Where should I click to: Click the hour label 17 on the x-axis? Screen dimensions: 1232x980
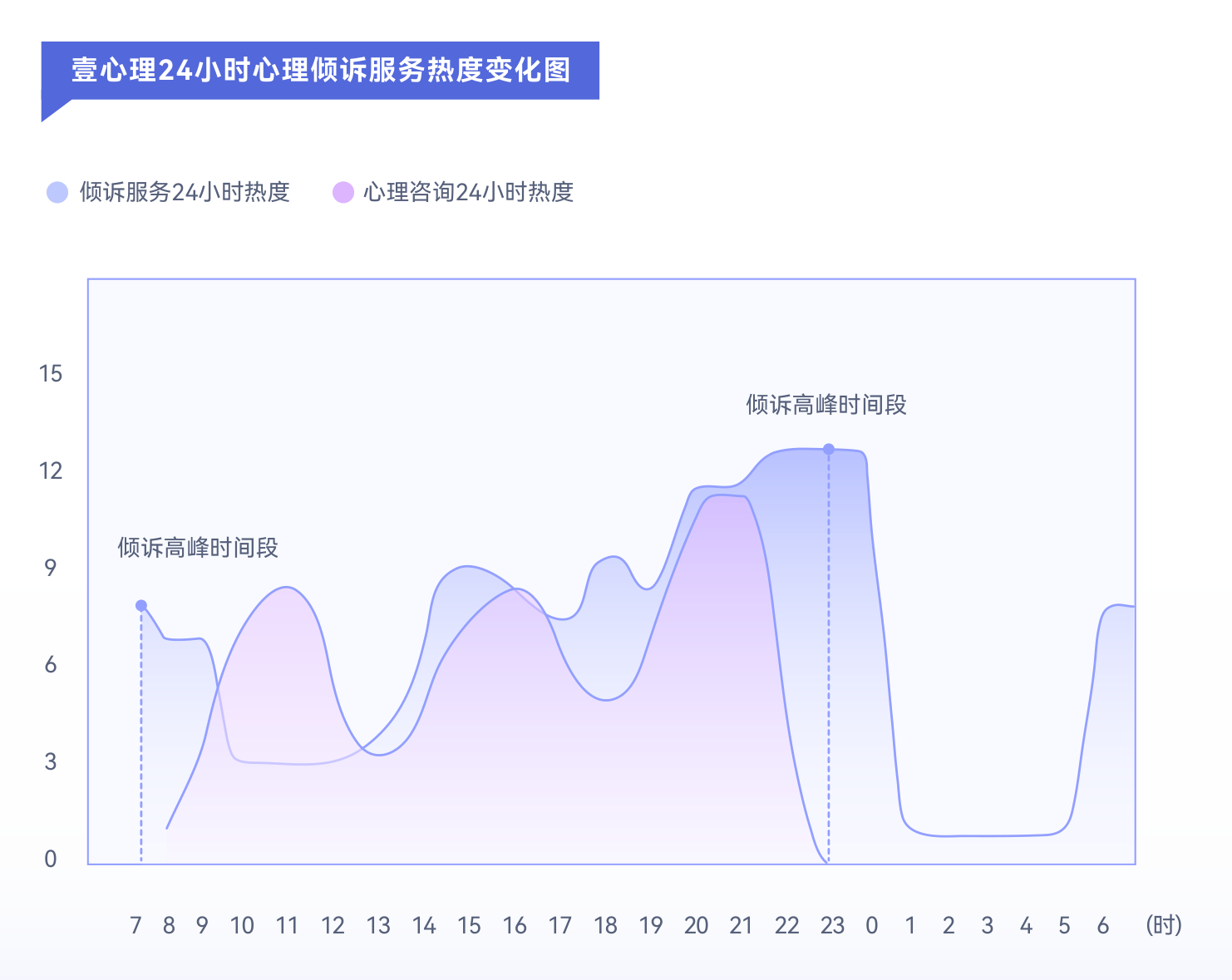[x=560, y=925]
